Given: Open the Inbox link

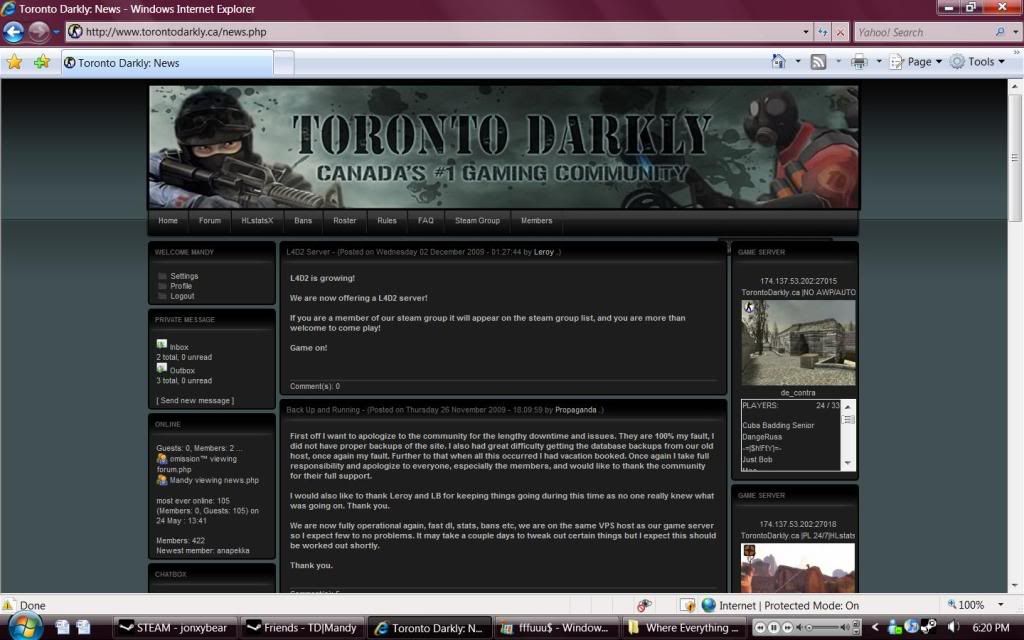Looking at the screenshot, I should click(179, 347).
